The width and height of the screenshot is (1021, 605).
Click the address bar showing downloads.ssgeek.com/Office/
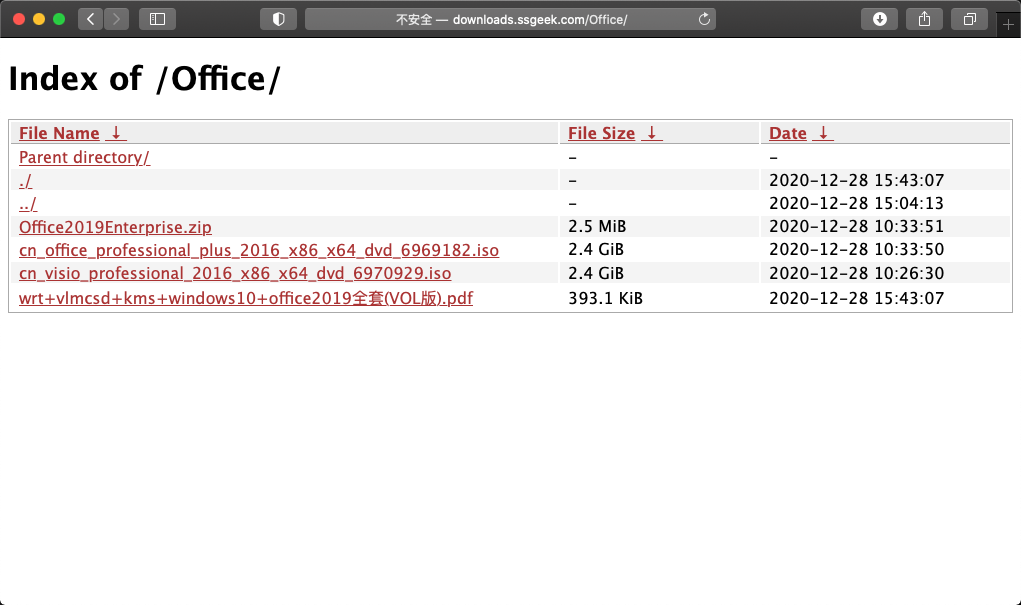pyautogui.click(x=510, y=19)
